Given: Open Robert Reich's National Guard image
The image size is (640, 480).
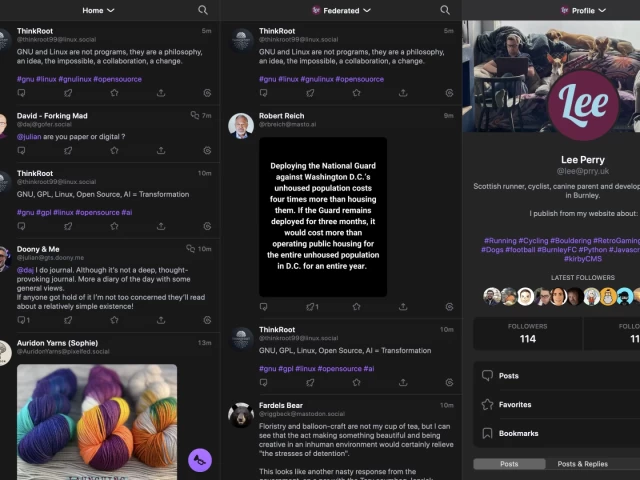Looking at the screenshot, I should click(323, 217).
